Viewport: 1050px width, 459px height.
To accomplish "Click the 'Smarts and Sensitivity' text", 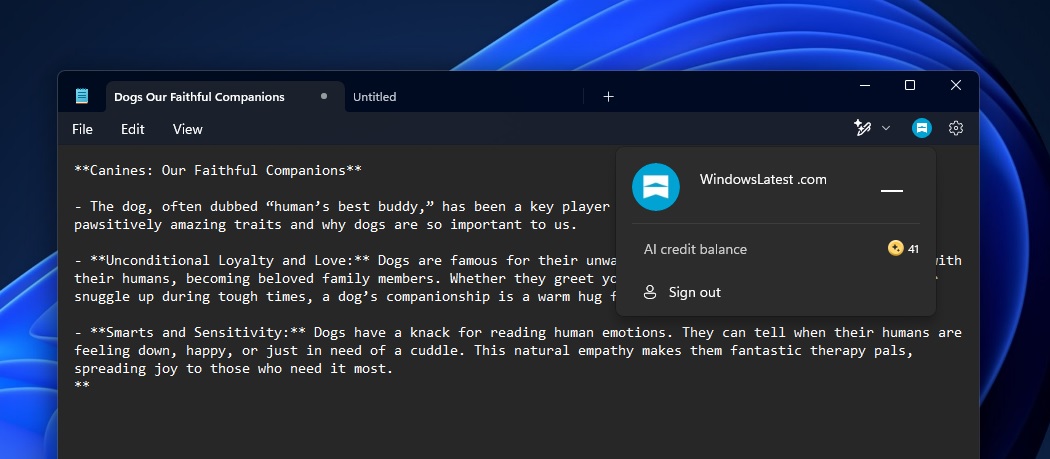I will pos(197,332).
